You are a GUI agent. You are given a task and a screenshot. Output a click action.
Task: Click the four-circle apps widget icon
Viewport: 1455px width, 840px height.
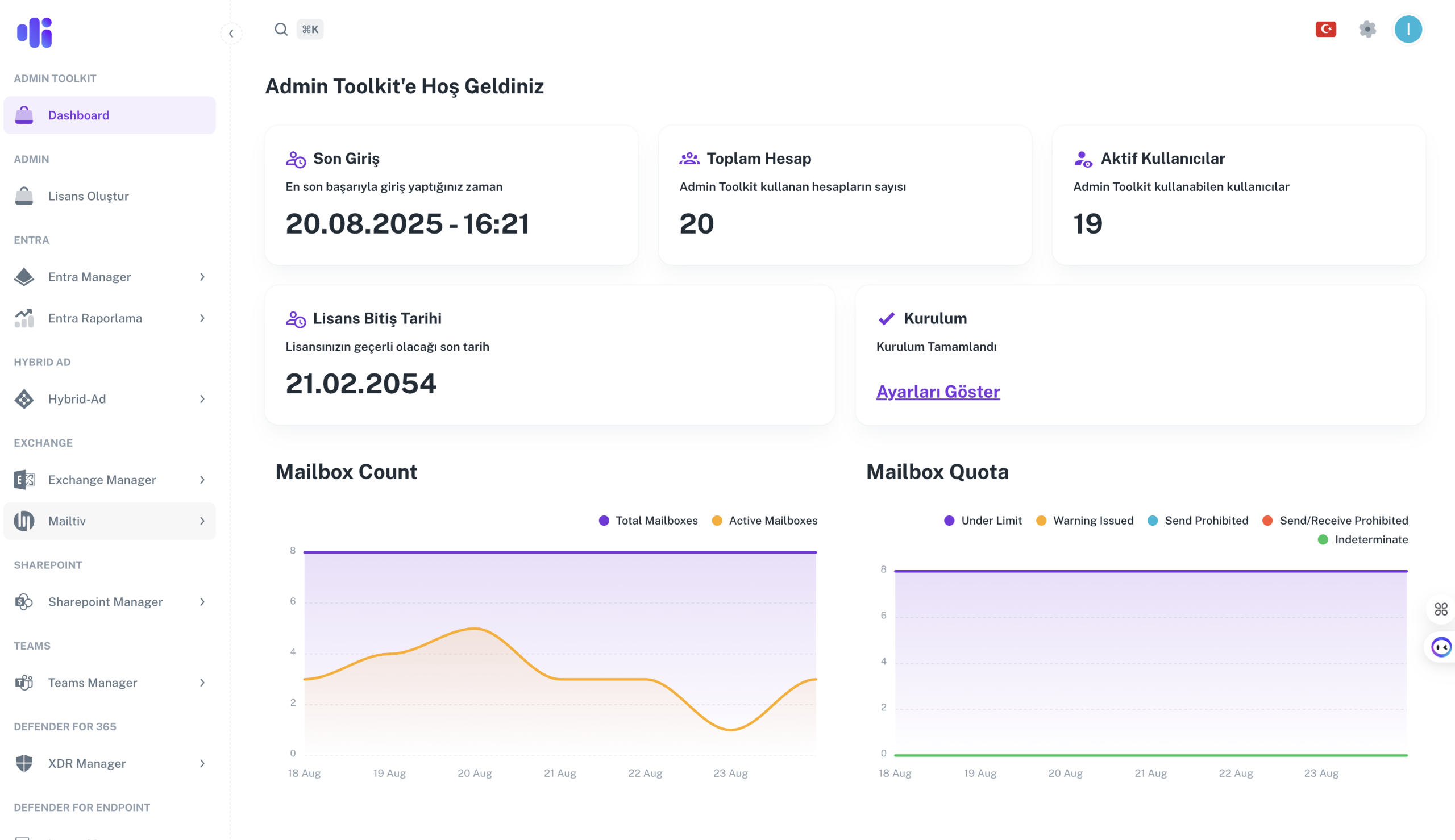click(x=1441, y=609)
